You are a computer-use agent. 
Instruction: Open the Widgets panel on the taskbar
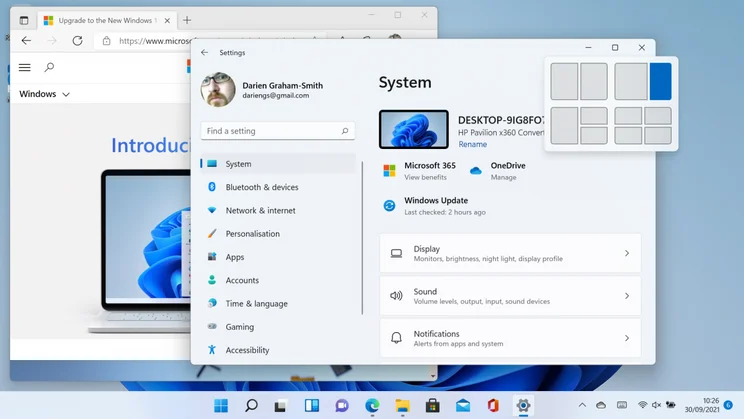coord(312,406)
